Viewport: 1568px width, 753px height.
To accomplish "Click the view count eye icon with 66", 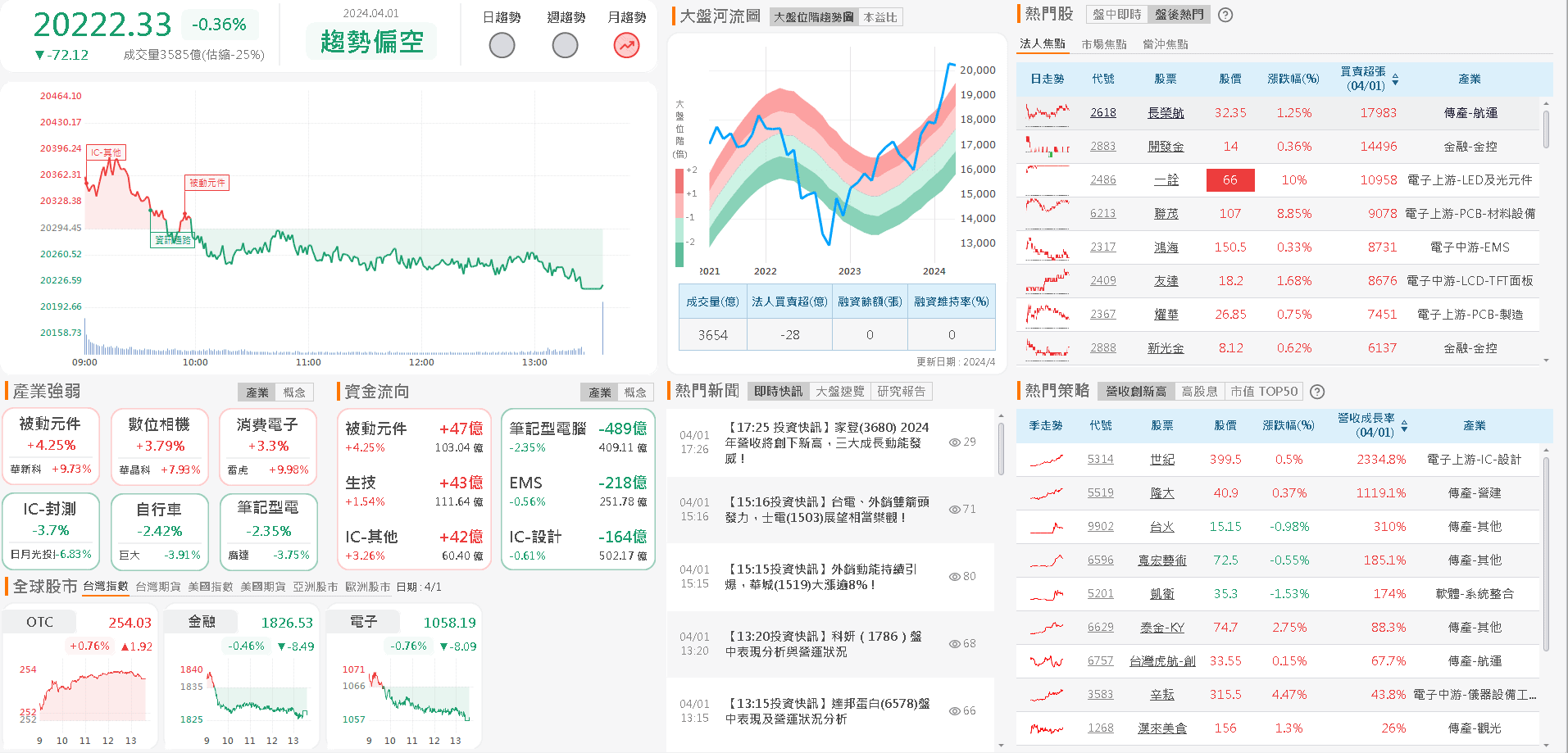I will (954, 711).
